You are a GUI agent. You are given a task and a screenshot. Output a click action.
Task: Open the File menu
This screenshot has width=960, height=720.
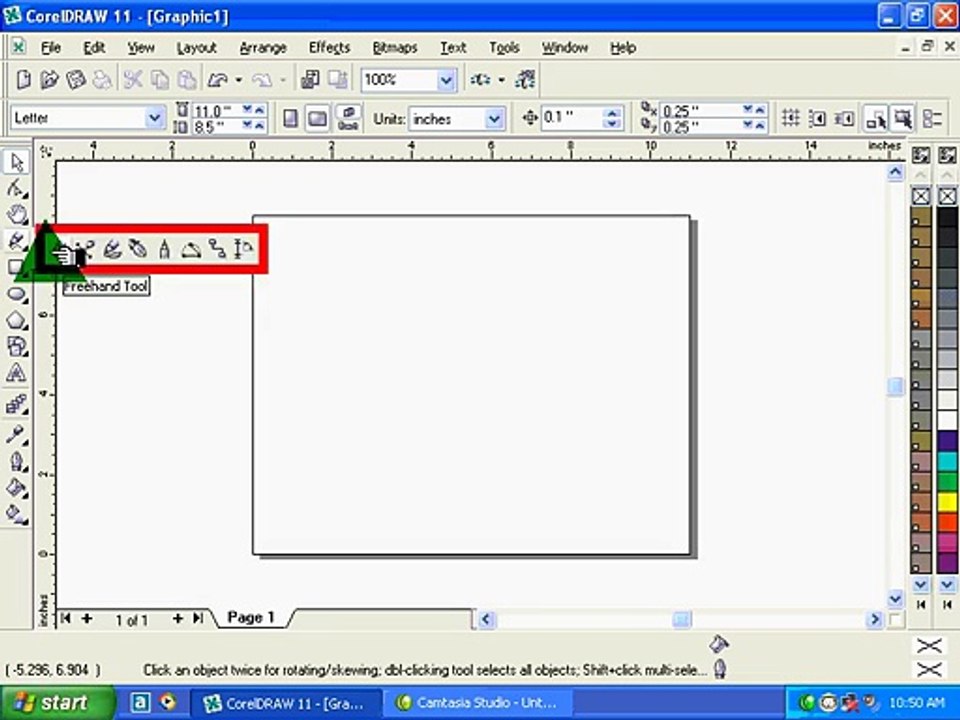click(51, 47)
